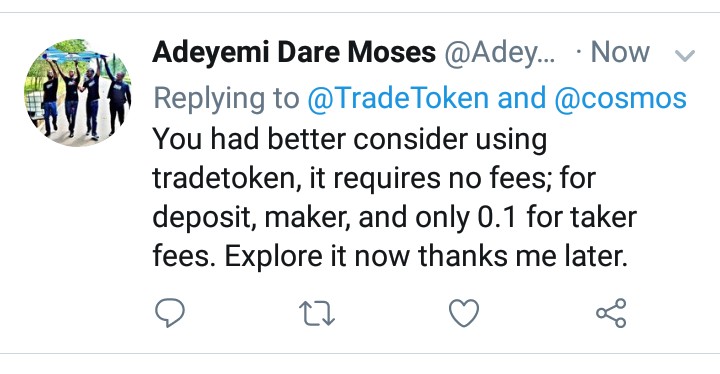720x374 pixels.
Task: Click 'Explore it now thanks me later.' text
Action: [x=426, y=256]
